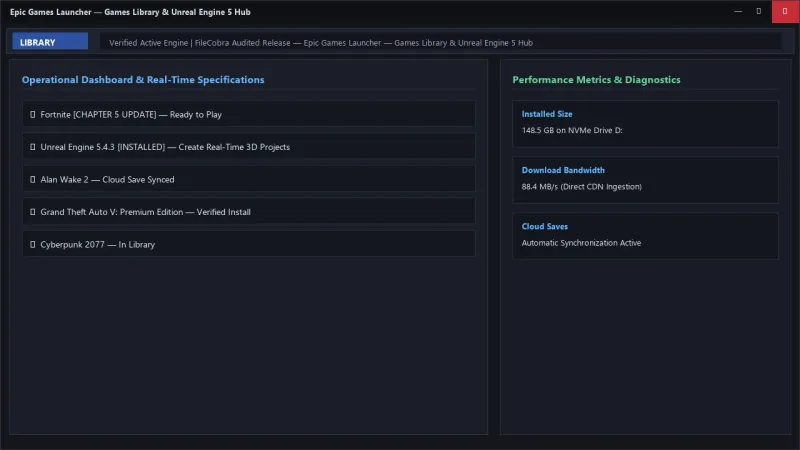Click Performance Metrics & Diagnostics heading
The image size is (800, 450).
point(596,80)
